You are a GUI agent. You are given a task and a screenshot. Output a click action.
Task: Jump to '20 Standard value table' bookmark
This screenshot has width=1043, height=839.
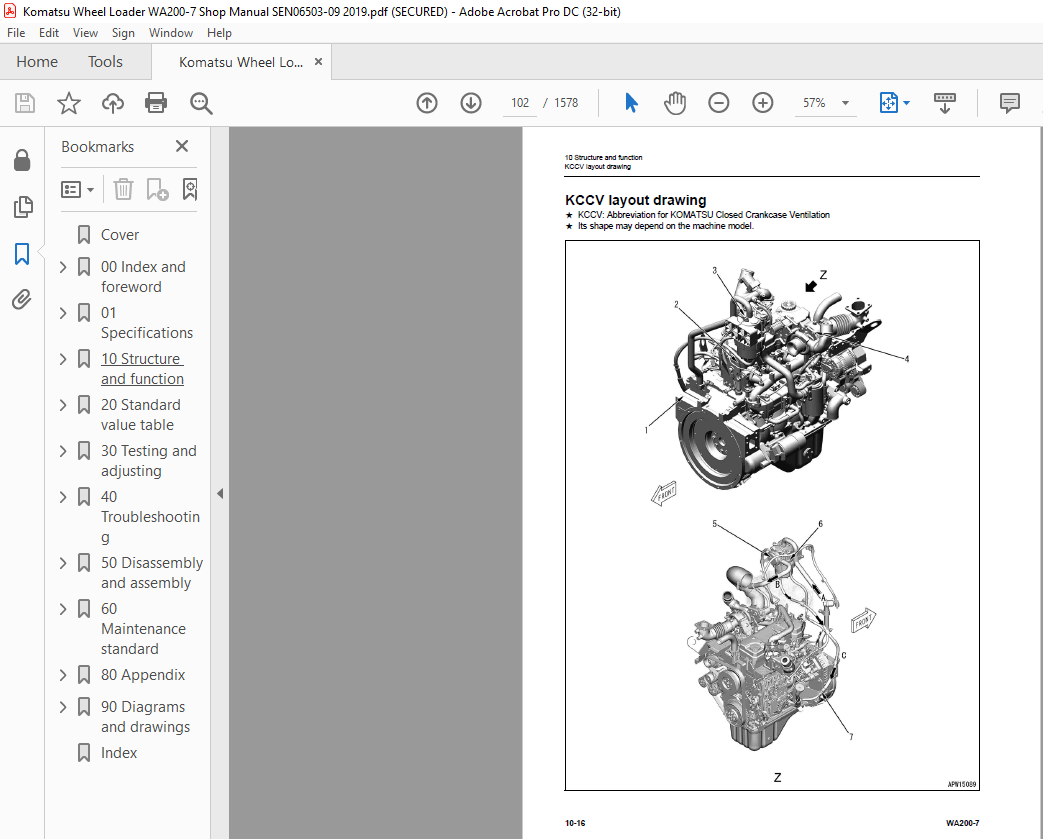(x=140, y=415)
